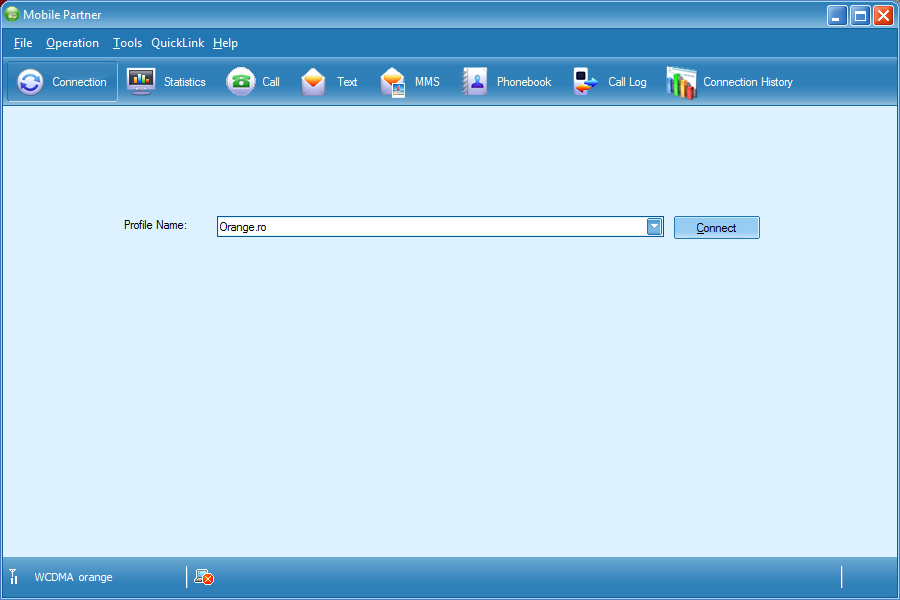Open the QuickLink menu
The height and width of the screenshot is (600, 900).
click(x=177, y=43)
